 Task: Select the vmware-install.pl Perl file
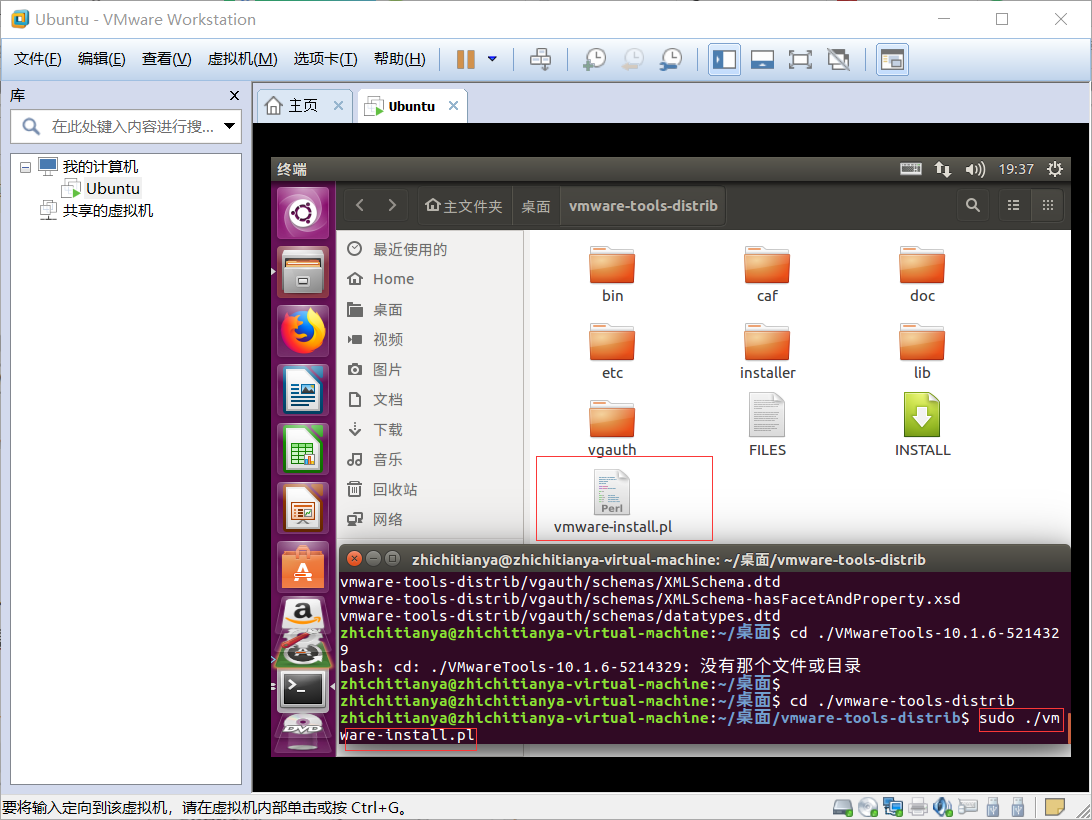click(613, 501)
